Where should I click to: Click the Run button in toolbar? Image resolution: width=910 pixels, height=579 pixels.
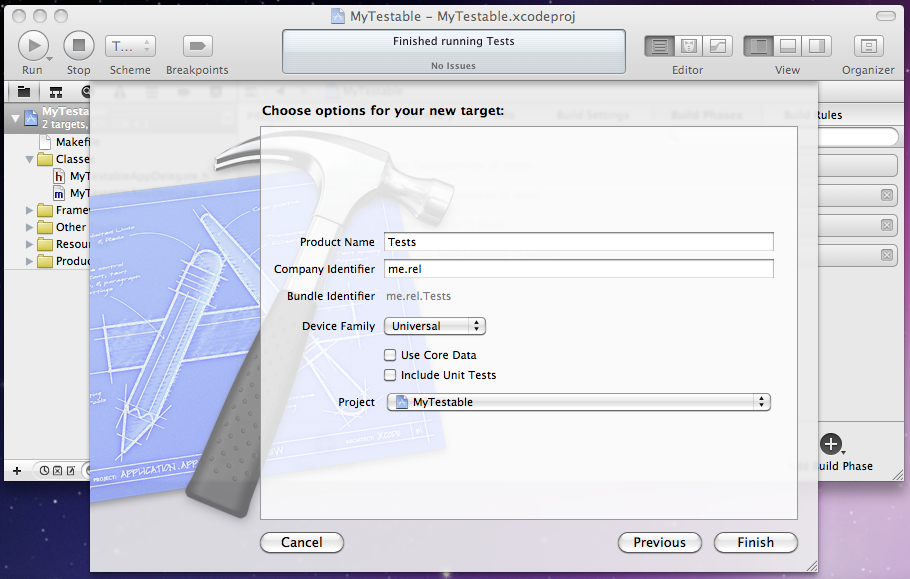33,46
